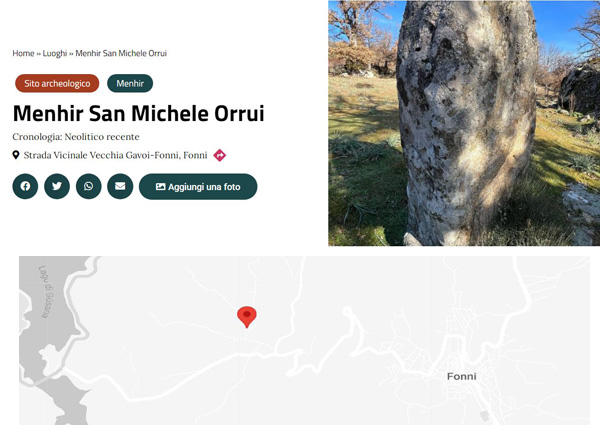
Task: Click the Aggiungi una foto button
Action: click(x=198, y=187)
